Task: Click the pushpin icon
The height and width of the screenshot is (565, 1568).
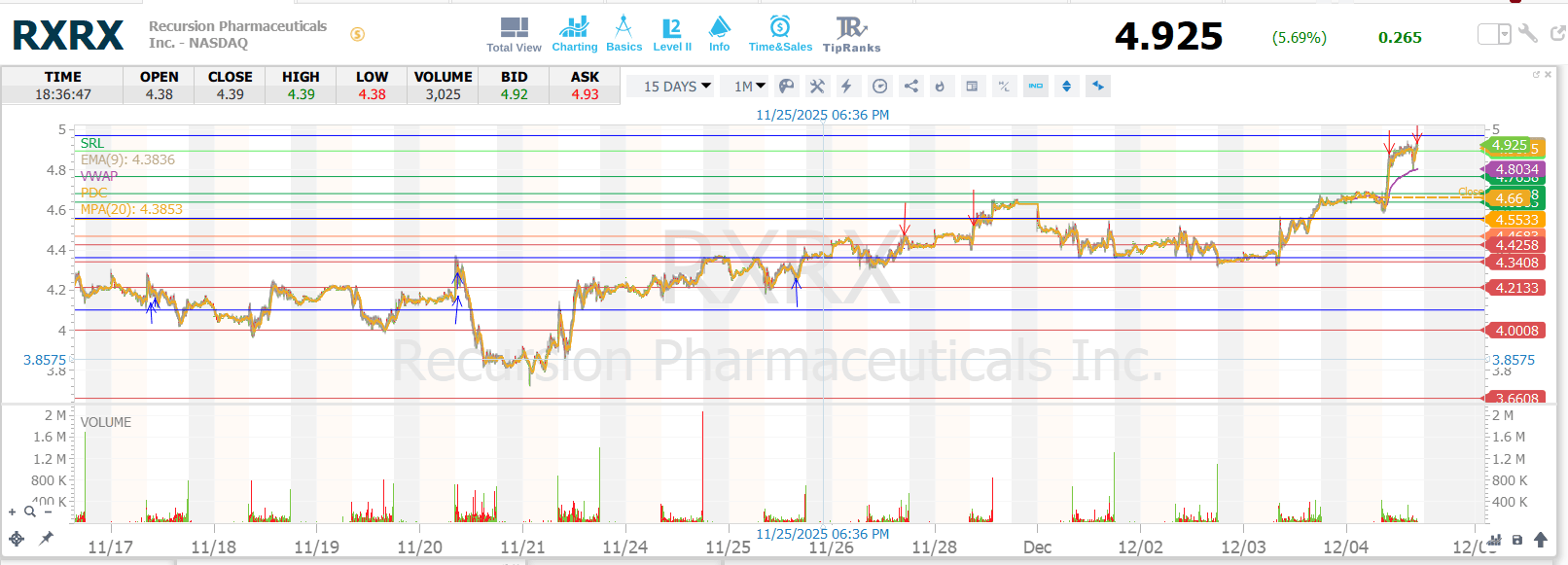Action: [x=46, y=538]
